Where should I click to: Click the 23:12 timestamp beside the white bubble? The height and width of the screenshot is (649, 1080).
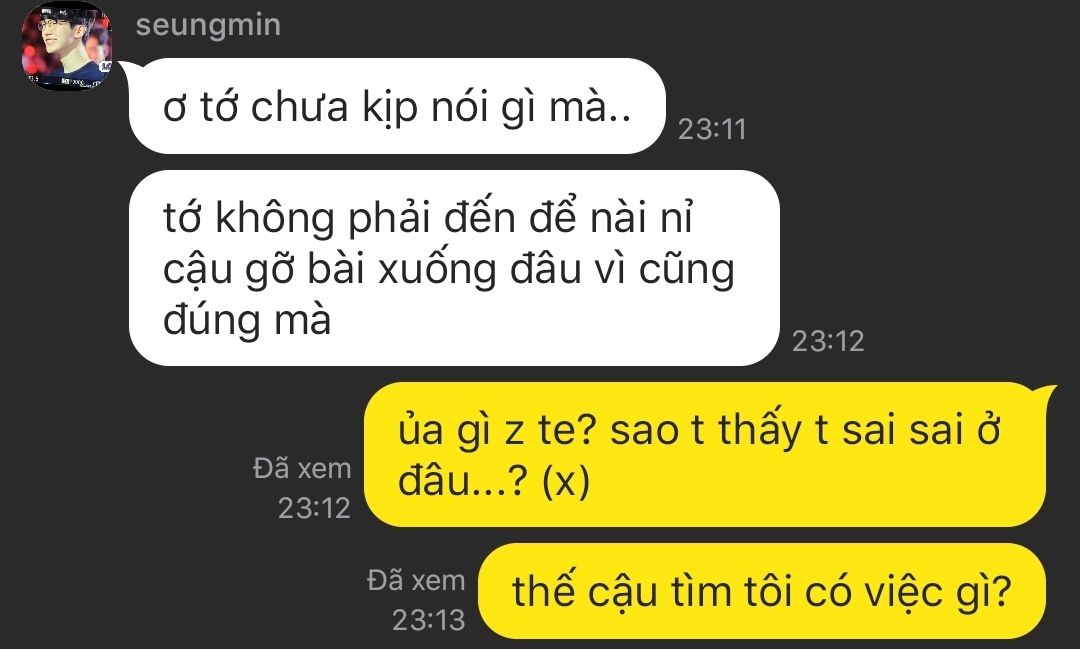point(828,341)
